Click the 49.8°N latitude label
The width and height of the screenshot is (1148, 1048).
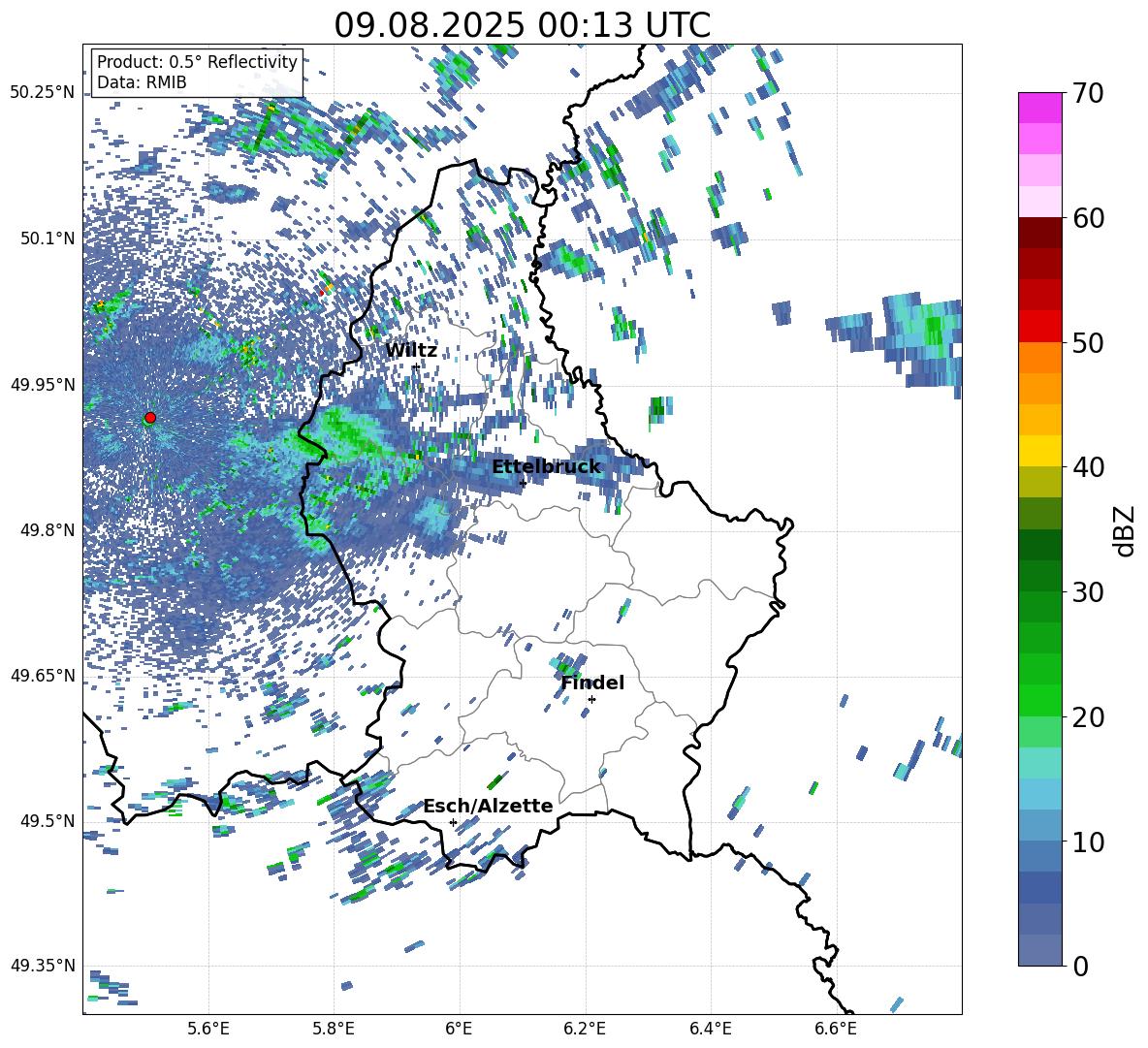[48, 530]
